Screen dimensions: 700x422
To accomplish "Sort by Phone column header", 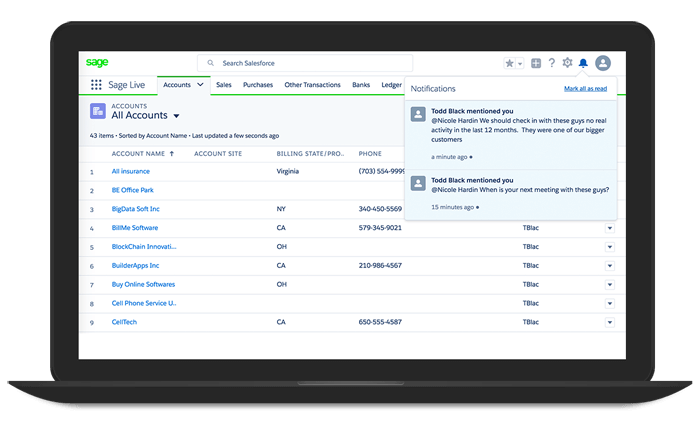I will coord(370,154).
